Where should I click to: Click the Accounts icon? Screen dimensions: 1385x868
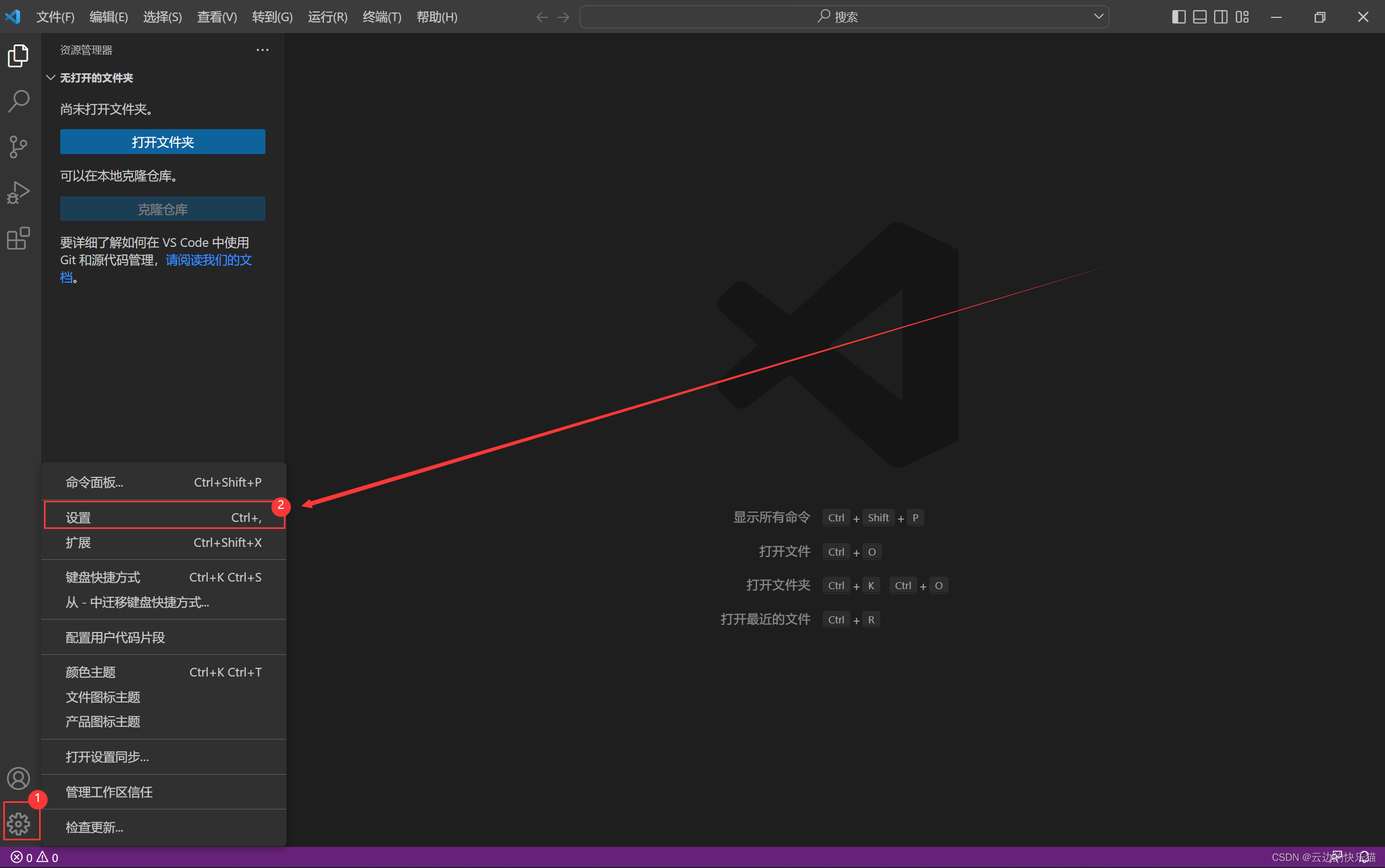(x=18, y=778)
